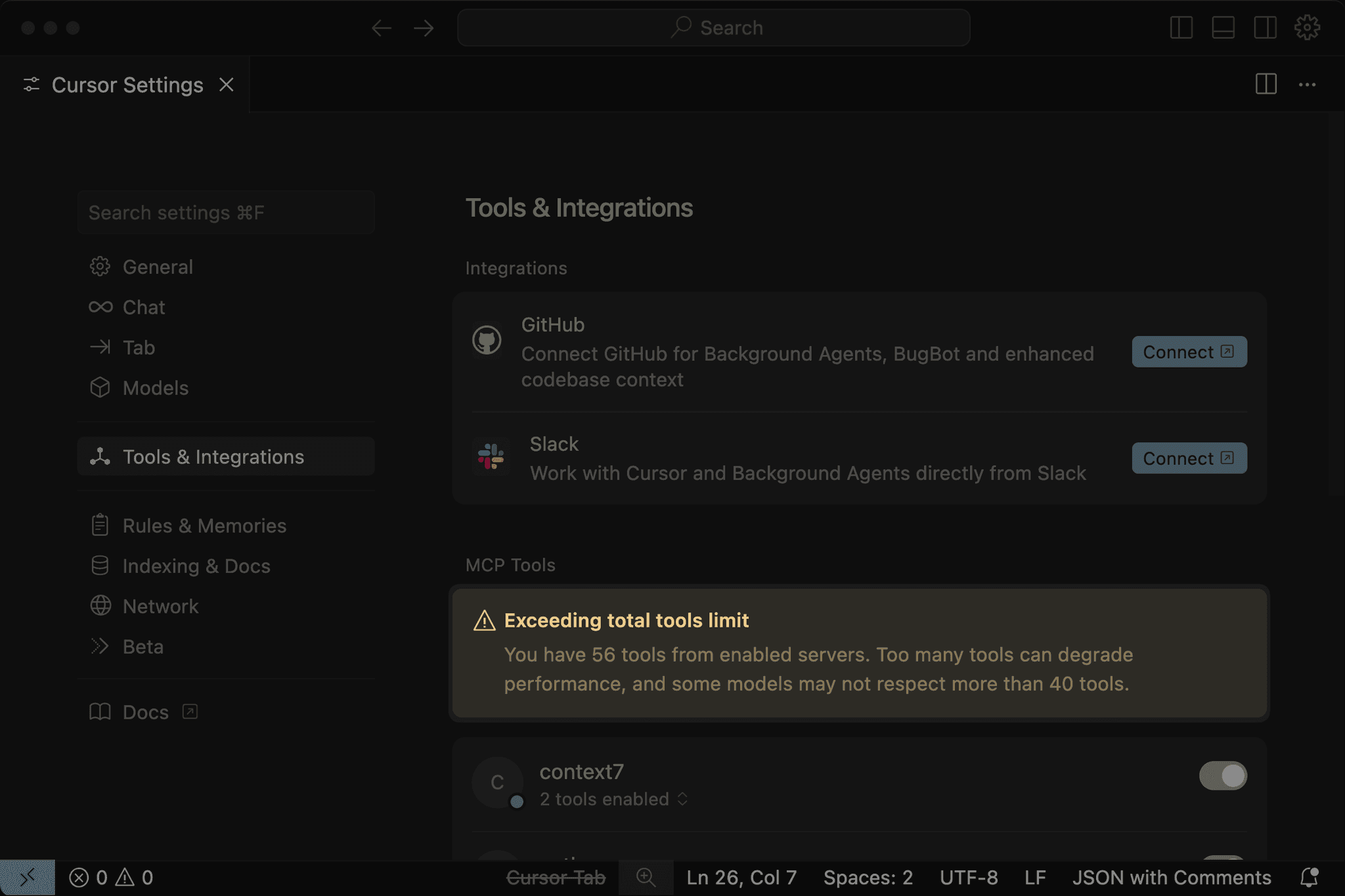This screenshot has width=1345, height=896.
Task: Click the Exceeding total tools limit heading
Action: [x=627, y=620]
